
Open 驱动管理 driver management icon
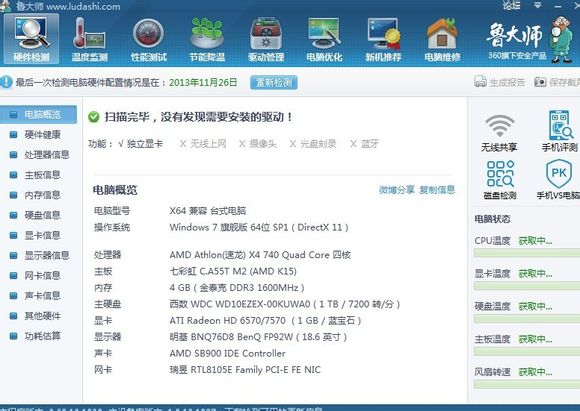pos(266,40)
